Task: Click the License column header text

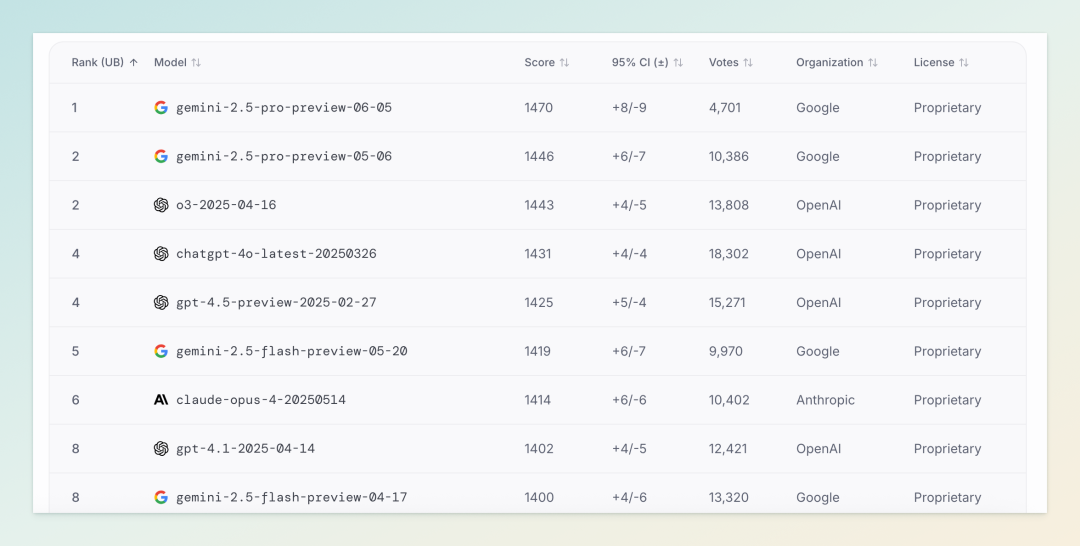Action: (934, 63)
